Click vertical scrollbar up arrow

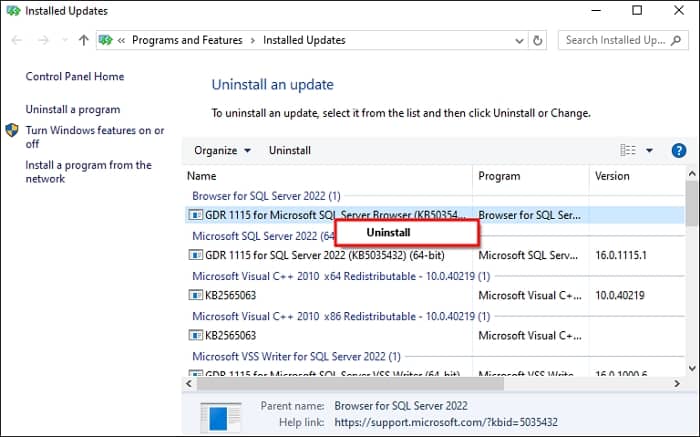(692, 174)
